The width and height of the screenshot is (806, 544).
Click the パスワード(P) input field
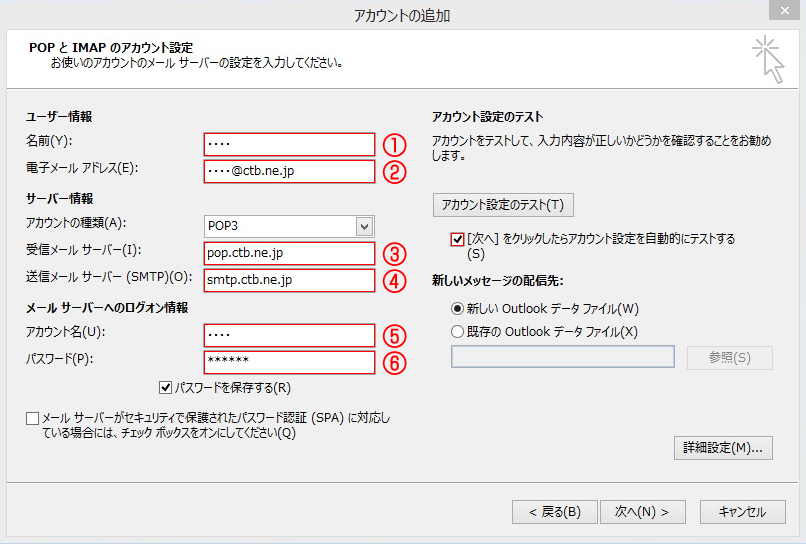pyautogui.click(x=289, y=362)
